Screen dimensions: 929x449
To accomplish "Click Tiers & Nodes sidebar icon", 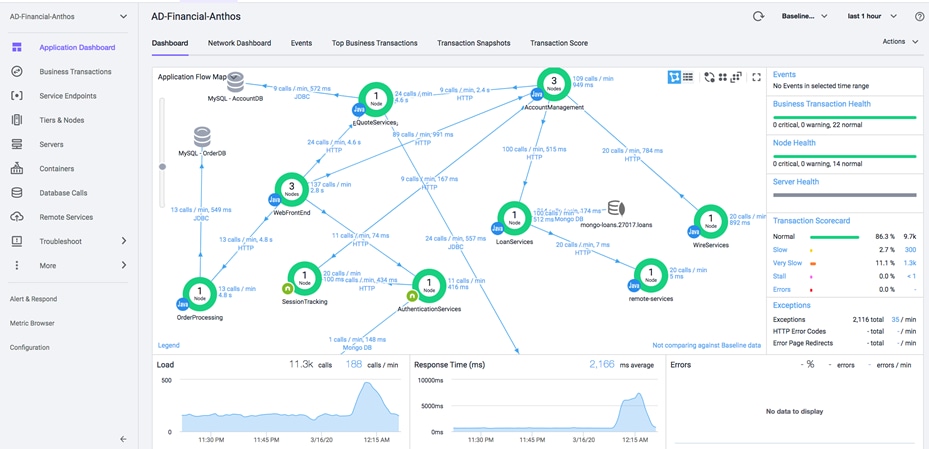I will pyautogui.click(x=17, y=120).
